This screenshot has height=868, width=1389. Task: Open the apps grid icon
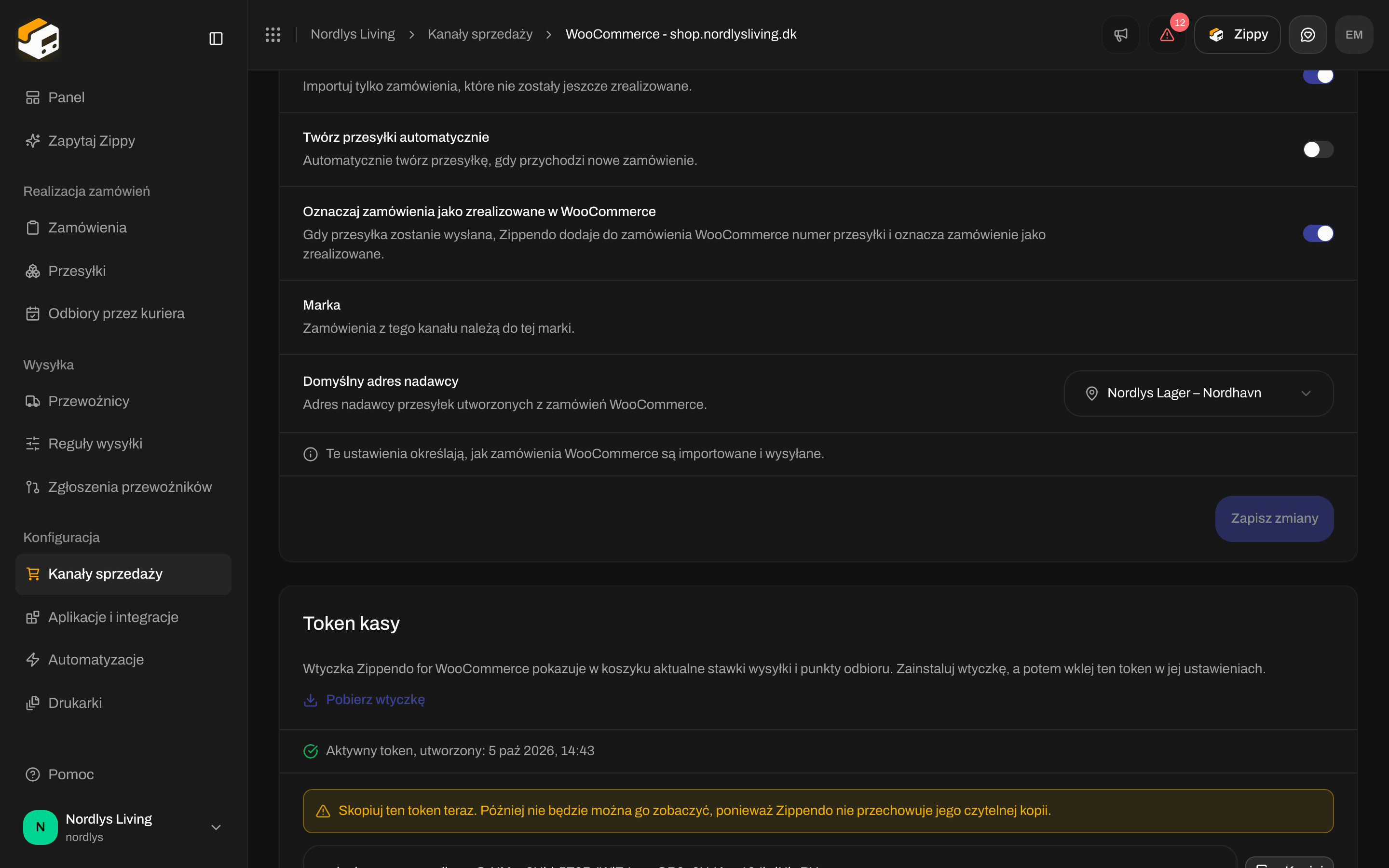click(272, 34)
